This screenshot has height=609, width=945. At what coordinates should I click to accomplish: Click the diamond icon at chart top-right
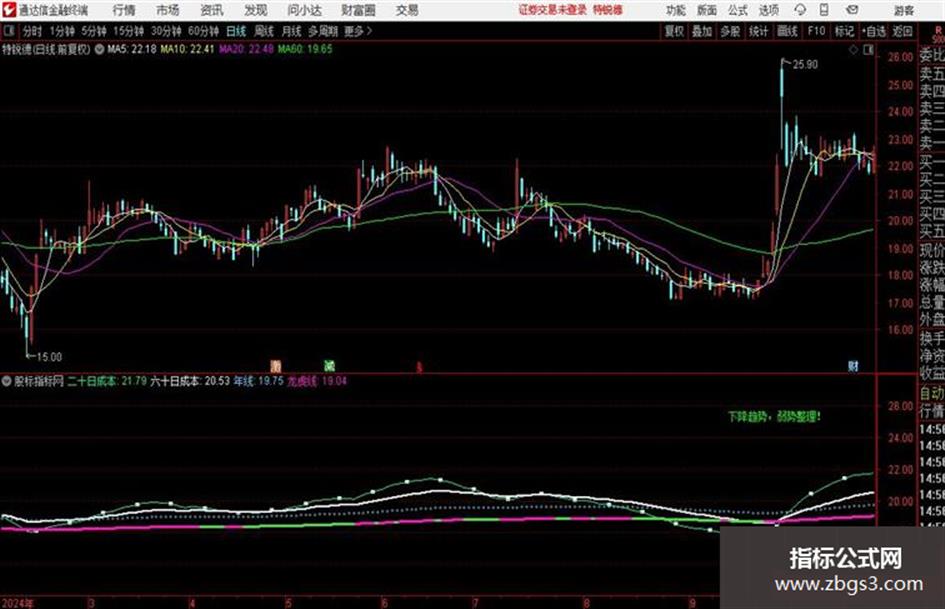click(x=853, y=50)
